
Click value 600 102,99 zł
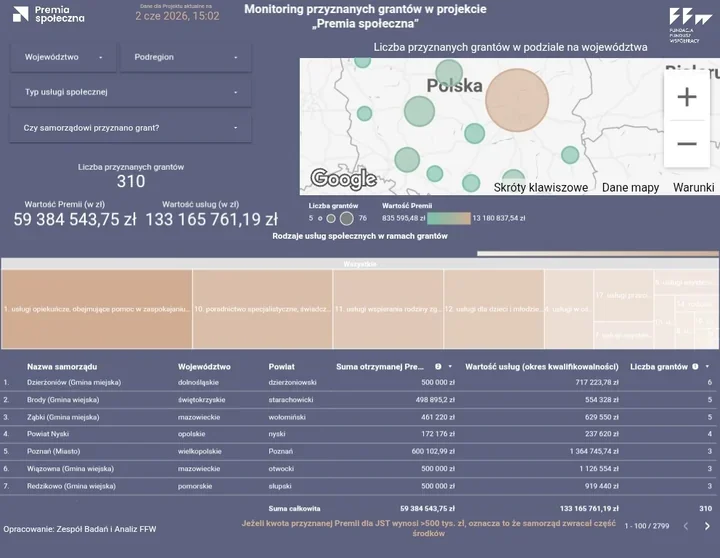433,451
